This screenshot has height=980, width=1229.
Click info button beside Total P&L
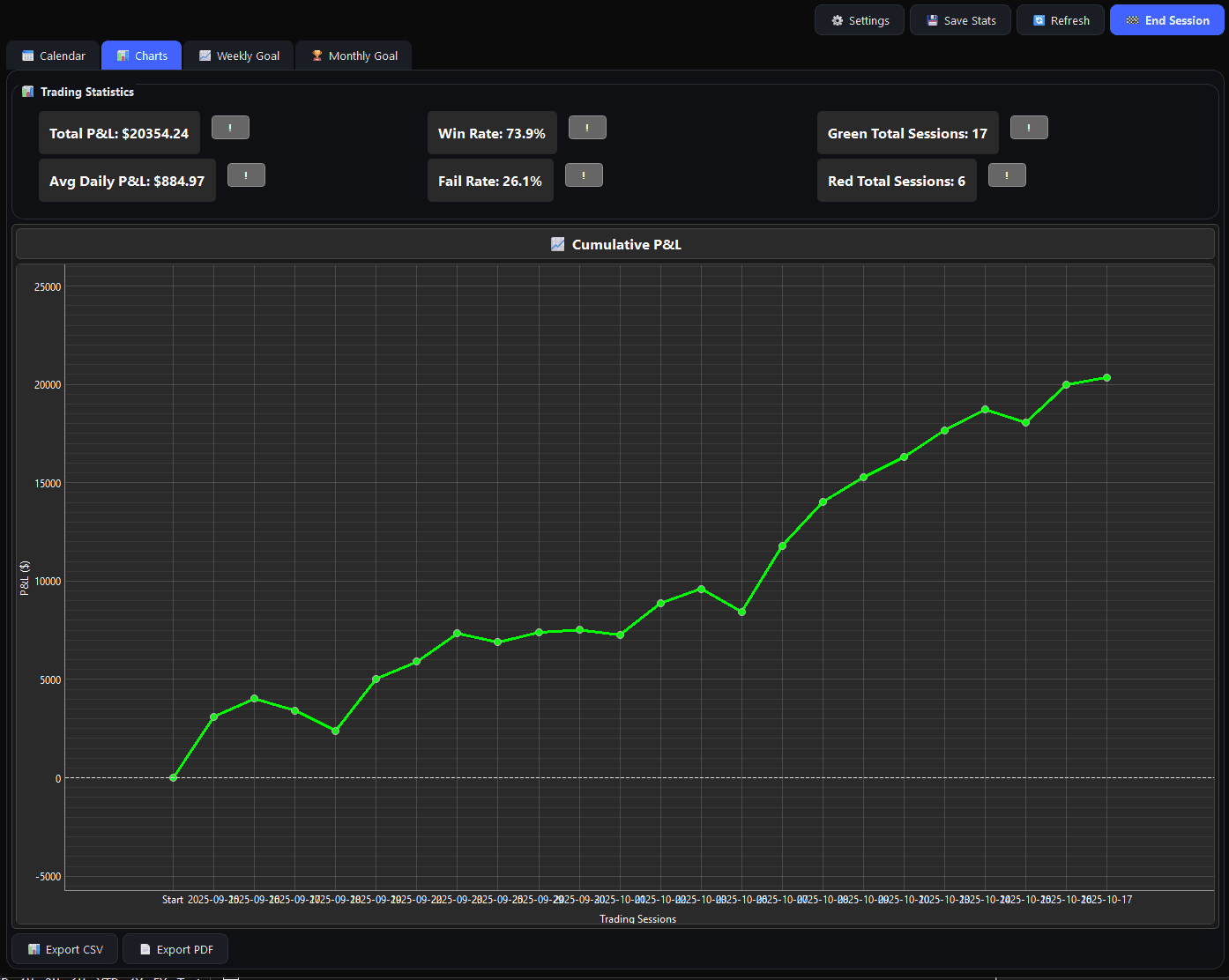230,128
